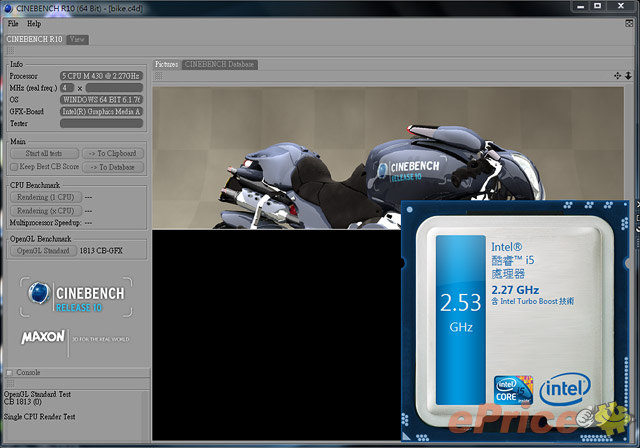
Task: Click the GFX-Board field
Action: click(101, 111)
